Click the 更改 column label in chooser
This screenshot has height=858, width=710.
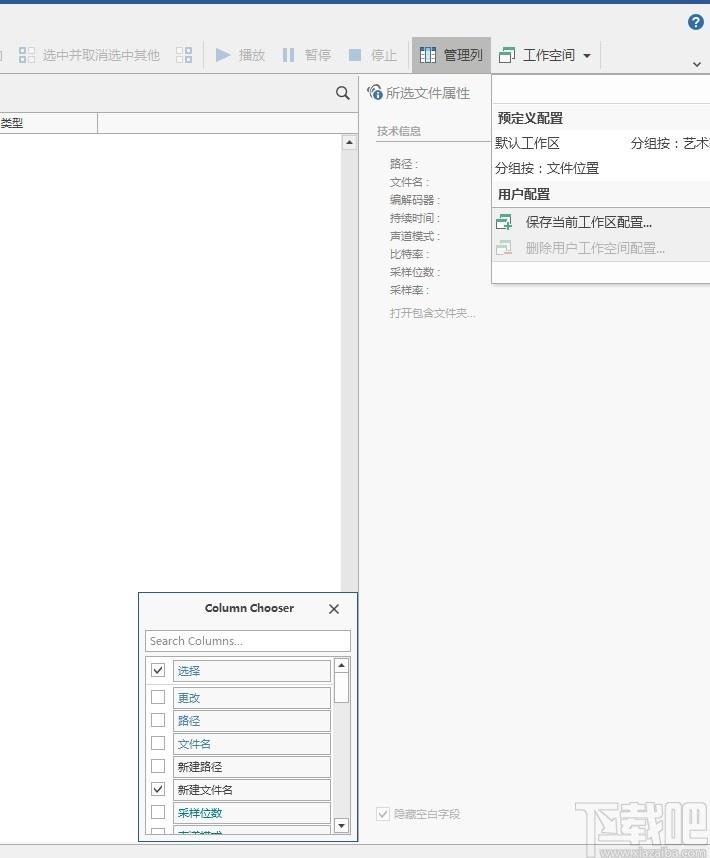(x=252, y=698)
